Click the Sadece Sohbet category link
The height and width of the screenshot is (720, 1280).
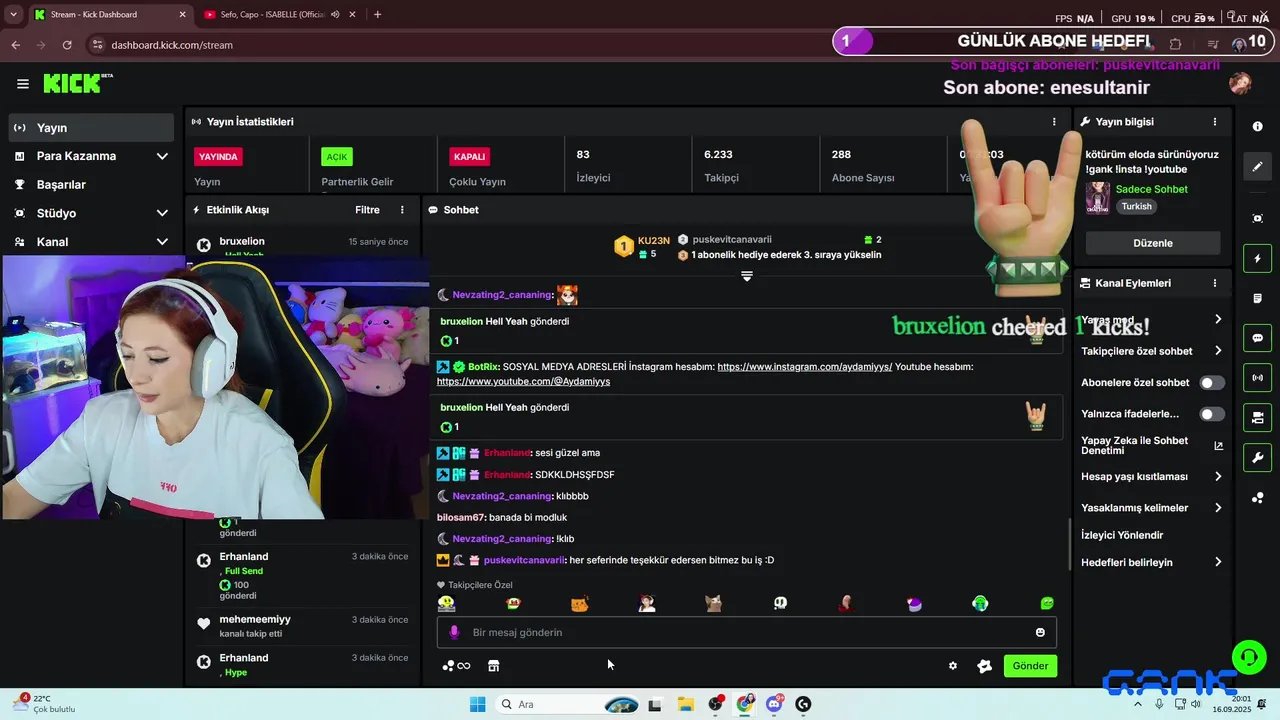[x=1151, y=189]
